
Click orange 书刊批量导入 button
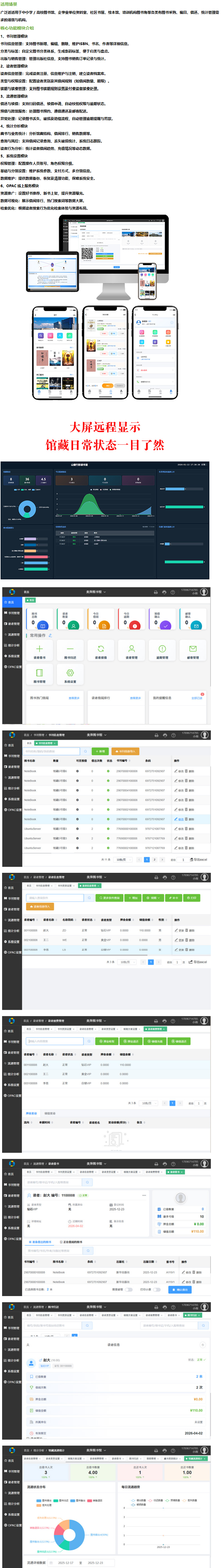[126, 751]
